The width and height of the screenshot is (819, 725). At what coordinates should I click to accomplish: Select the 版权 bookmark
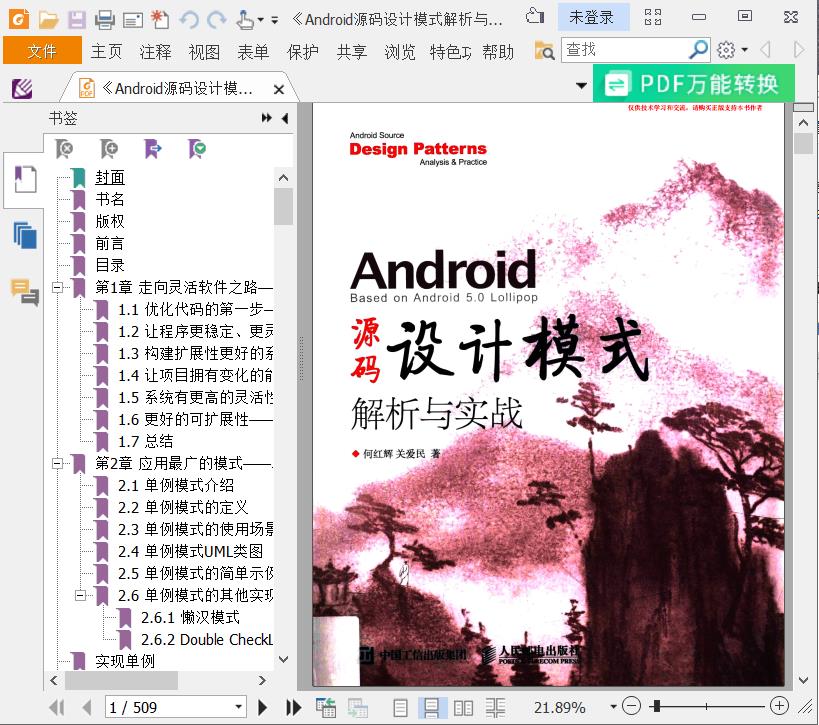[x=110, y=221]
